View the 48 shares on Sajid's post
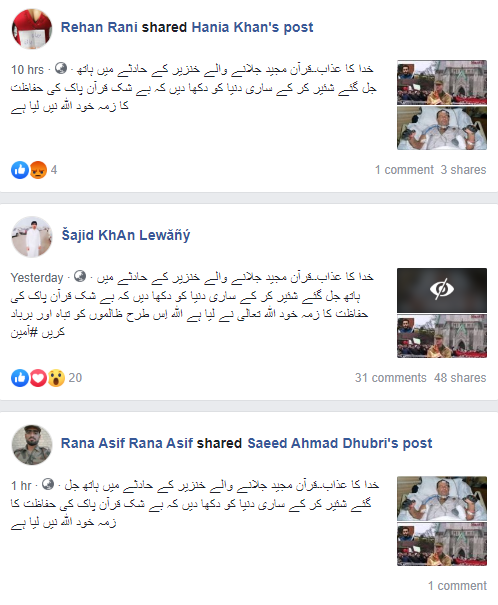 460,378
